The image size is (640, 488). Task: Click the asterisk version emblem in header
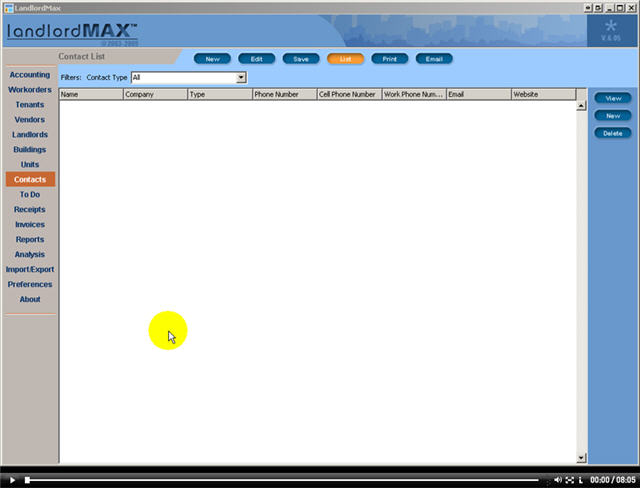pyautogui.click(x=611, y=31)
